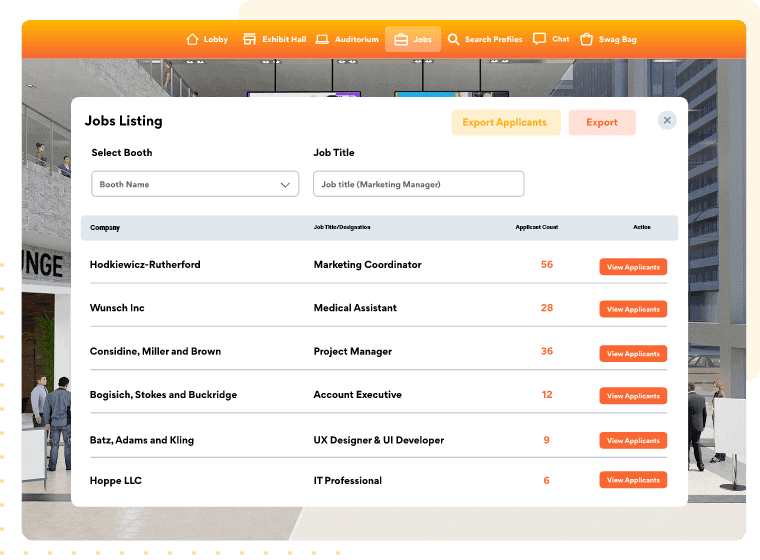This screenshot has height=560, width=760.
Task: Select applicant count 12
Action: (x=547, y=395)
